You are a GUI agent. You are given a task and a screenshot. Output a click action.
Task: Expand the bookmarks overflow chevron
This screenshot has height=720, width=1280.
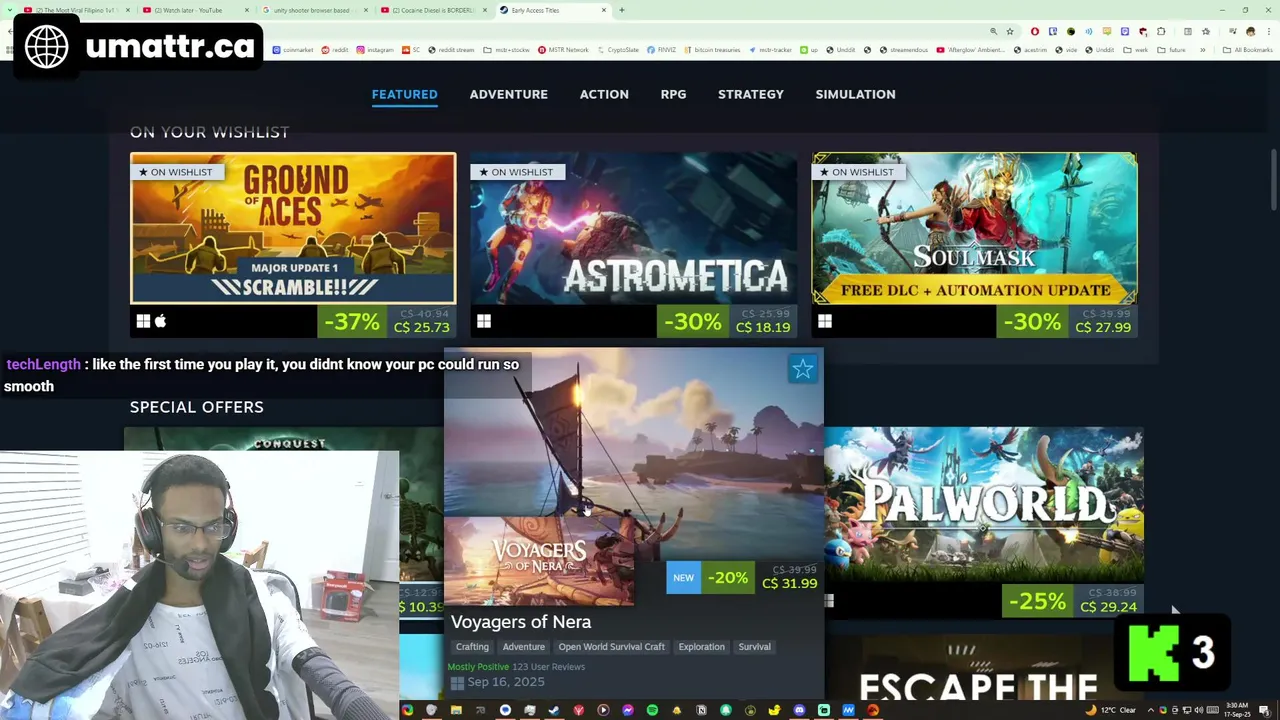click(x=1202, y=49)
